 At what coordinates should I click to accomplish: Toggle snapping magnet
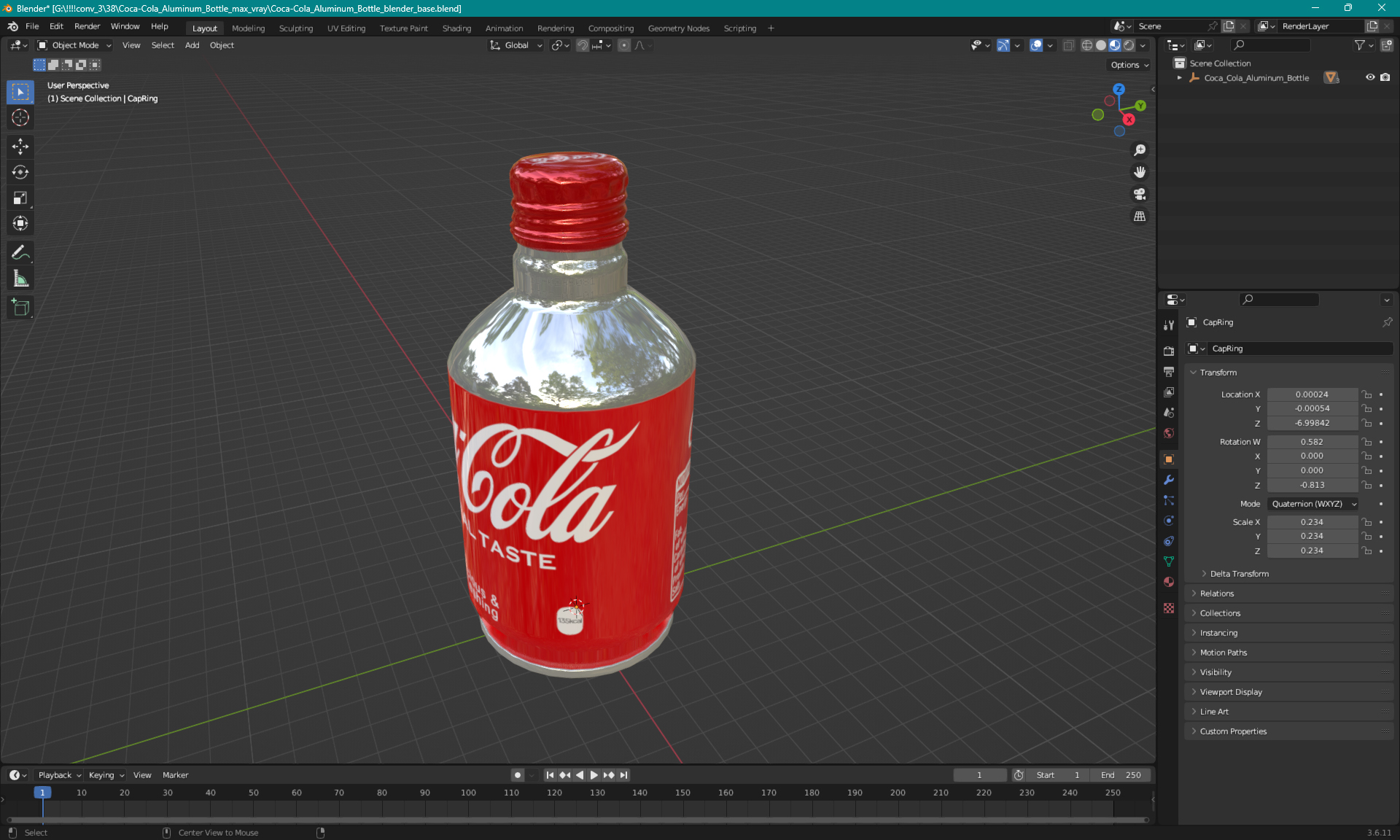583,45
